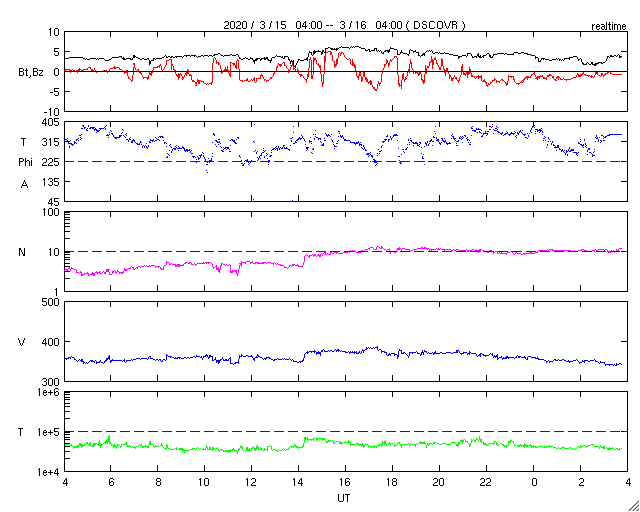Click the "315" tick on the Phi axis
The height and width of the screenshot is (512, 640).
coord(52,142)
